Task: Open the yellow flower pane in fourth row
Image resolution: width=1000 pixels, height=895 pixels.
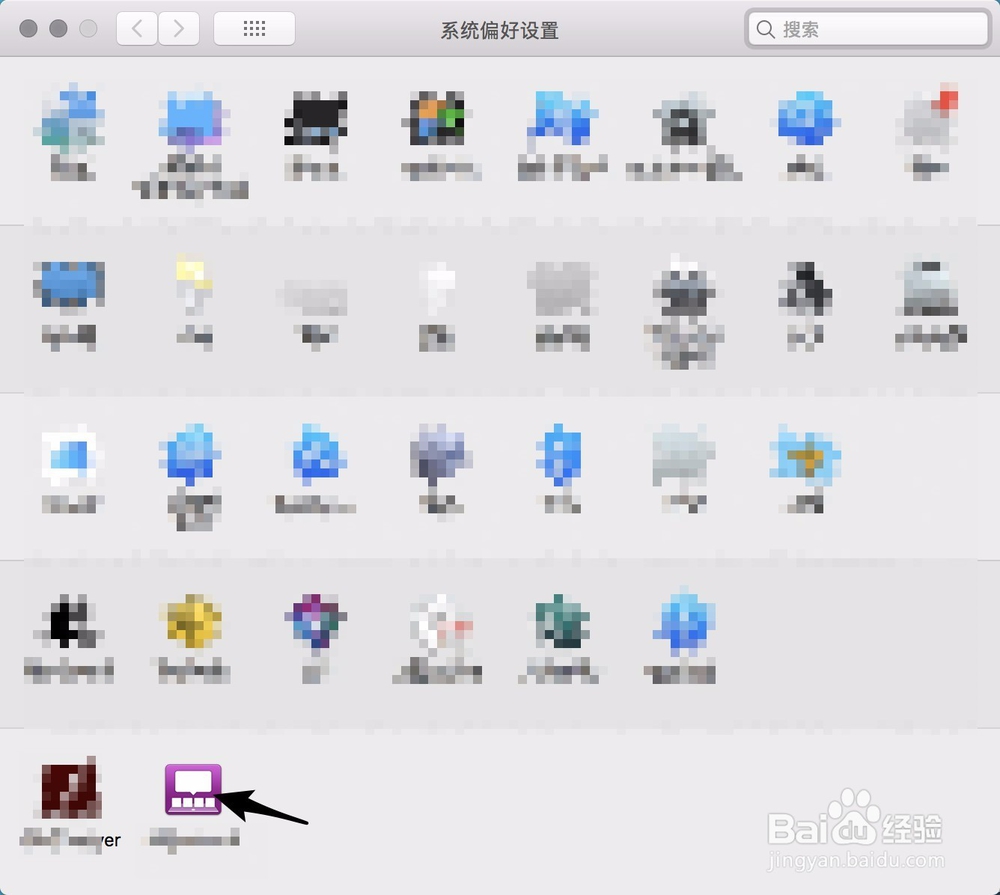Action: [192, 625]
